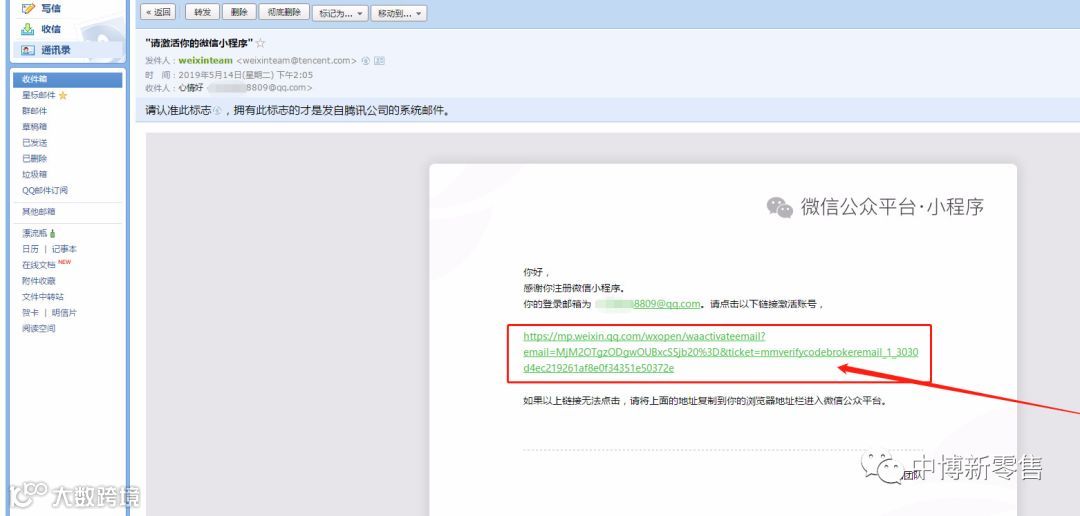Open the 草稿箱 drafts folder
The width and height of the screenshot is (1080, 516).
coord(34,127)
